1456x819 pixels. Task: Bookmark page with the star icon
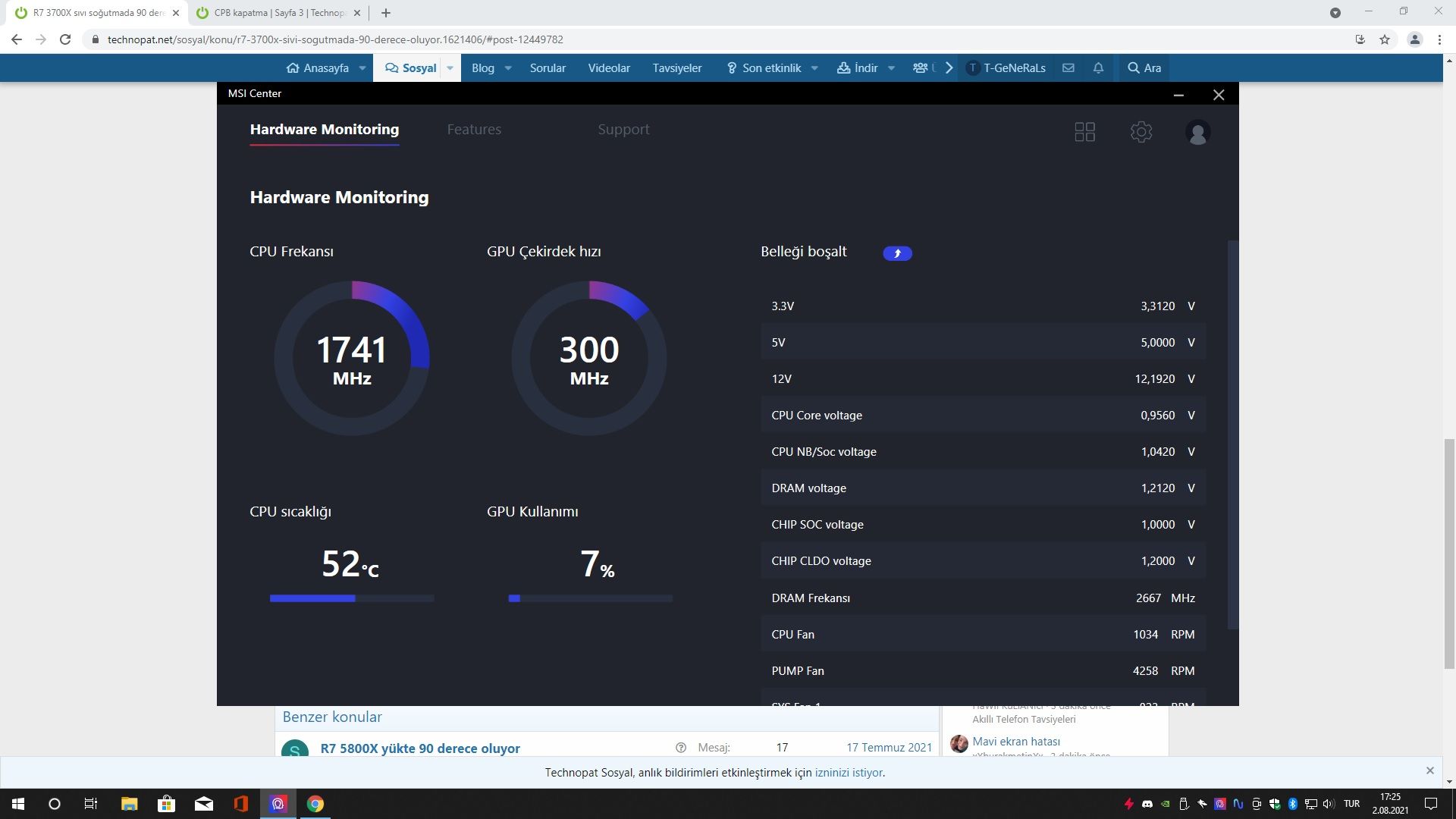click(x=1385, y=39)
